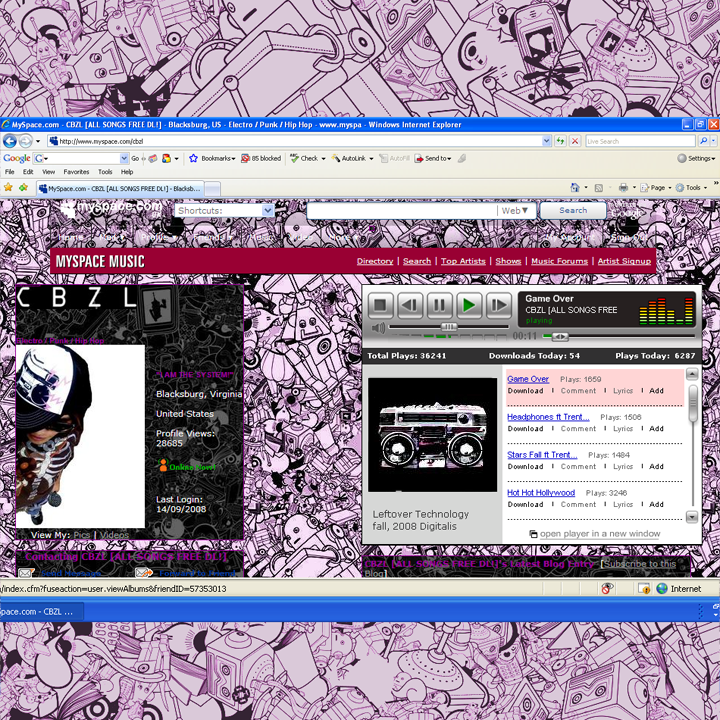Click the address bar URL field
Image resolution: width=720 pixels, height=720 pixels.
tap(295, 141)
